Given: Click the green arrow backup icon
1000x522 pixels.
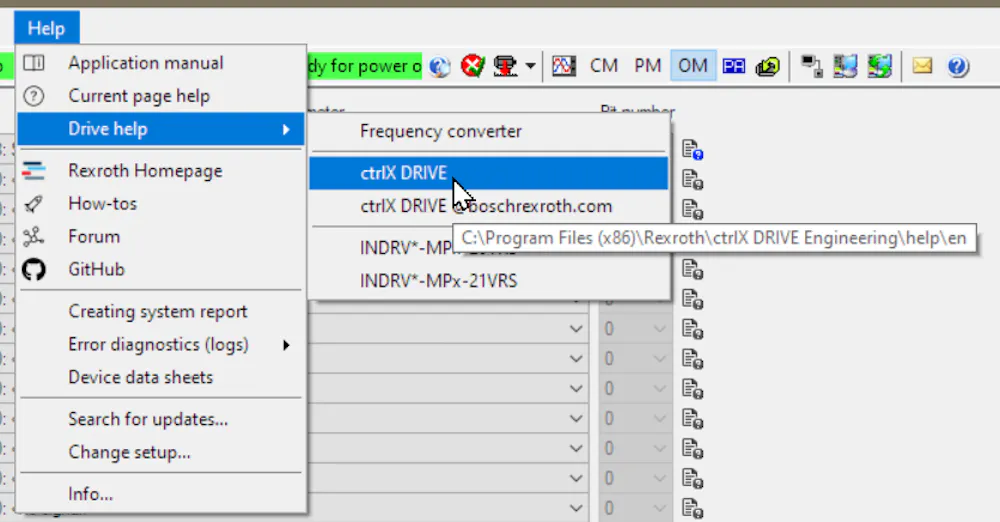Looking at the screenshot, I should click(x=768, y=66).
